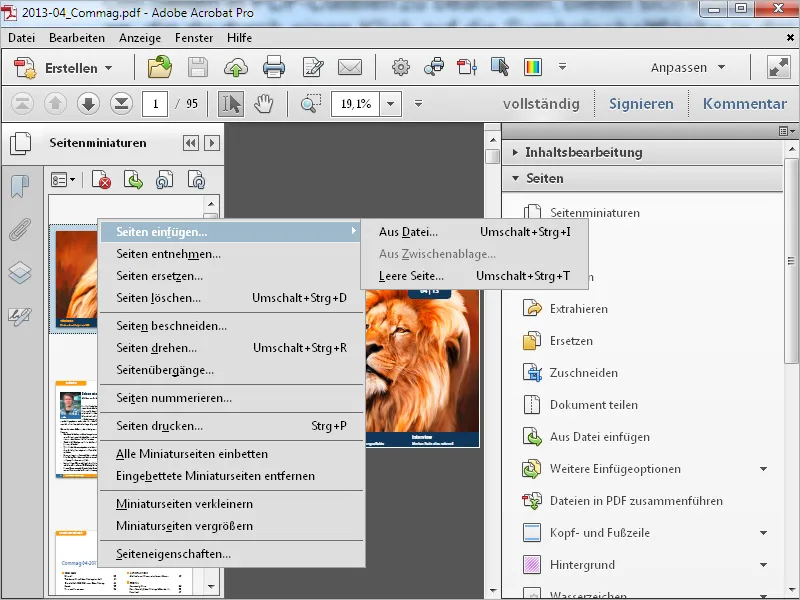The image size is (800, 600).
Task: Go to previous page arrow
Action: (x=55, y=104)
